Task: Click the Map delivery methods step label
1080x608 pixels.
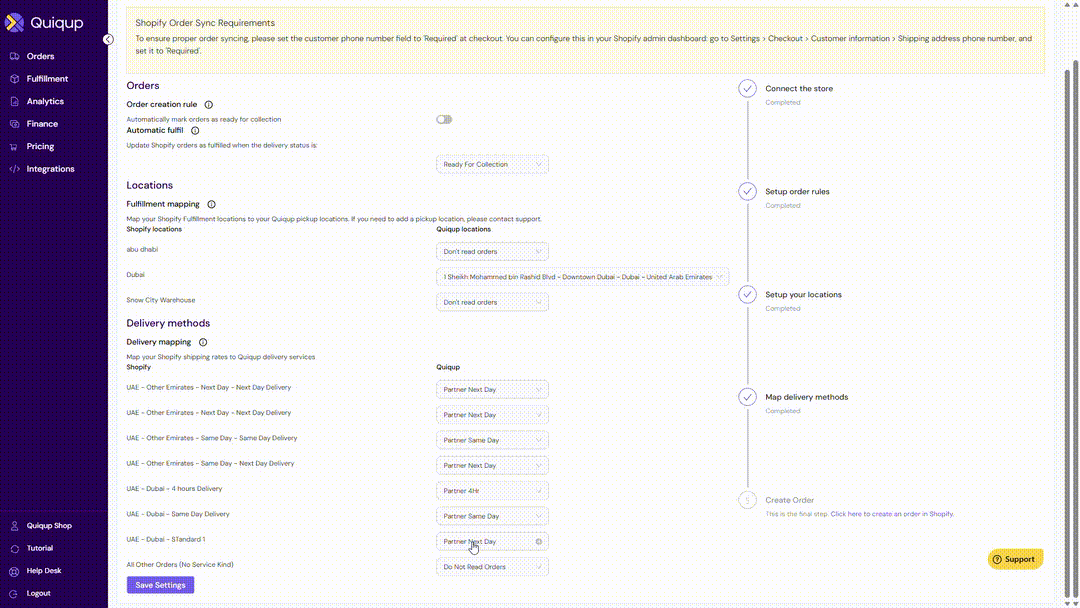Action: point(807,397)
